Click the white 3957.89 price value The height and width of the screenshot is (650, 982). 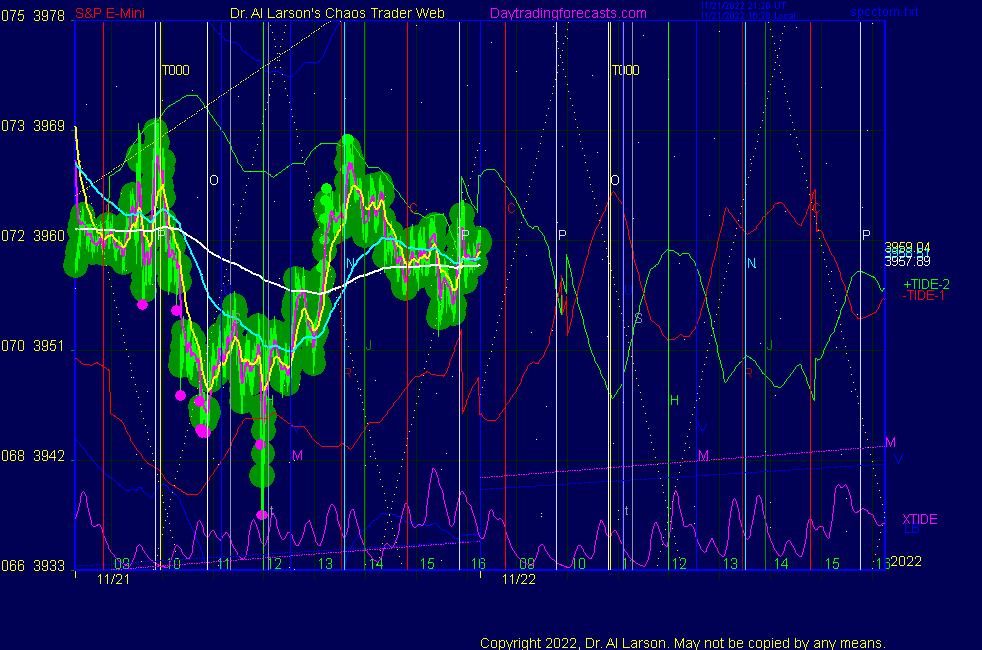coord(907,261)
